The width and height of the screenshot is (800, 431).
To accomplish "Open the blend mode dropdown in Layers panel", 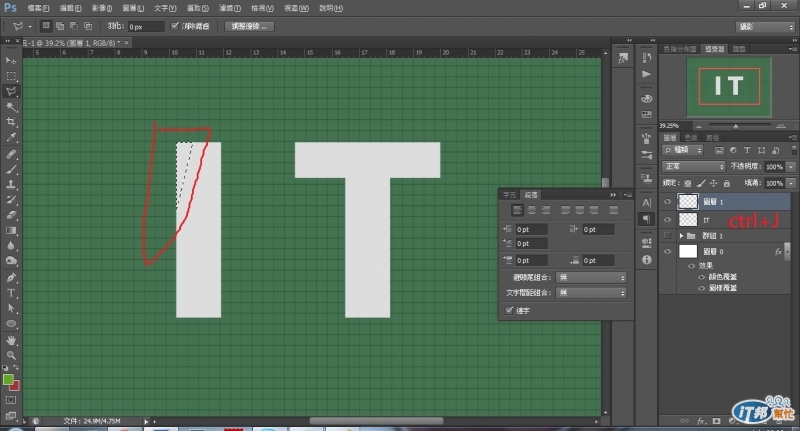I will pyautogui.click(x=693, y=166).
